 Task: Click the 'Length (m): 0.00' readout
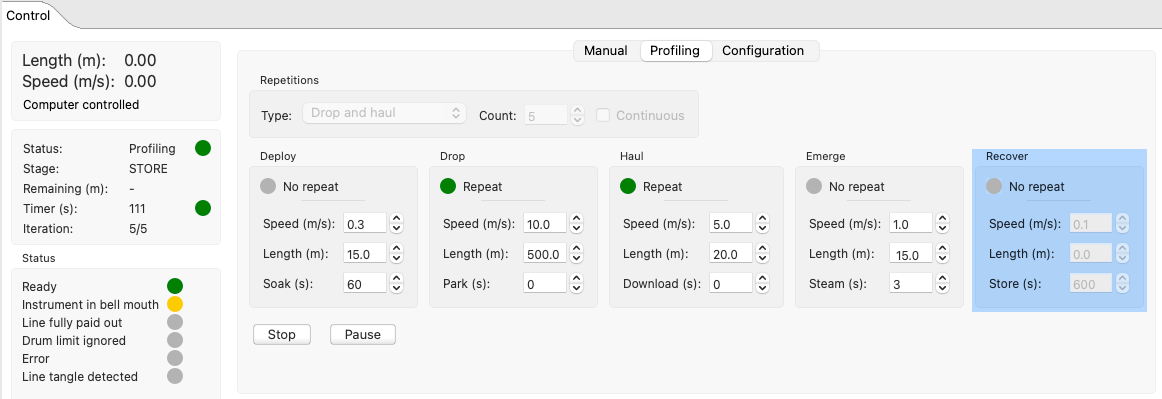89,61
